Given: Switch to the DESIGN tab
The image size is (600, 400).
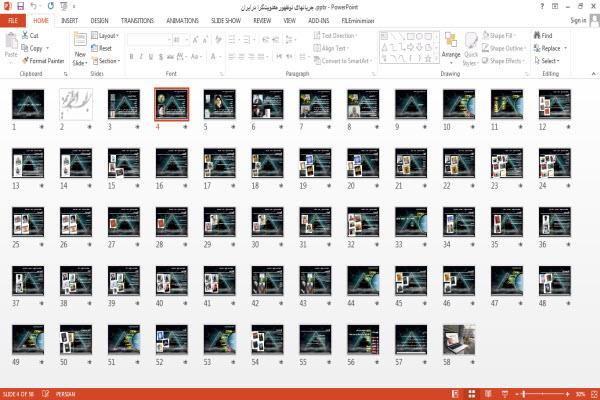Looking at the screenshot, I should pos(99,20).
